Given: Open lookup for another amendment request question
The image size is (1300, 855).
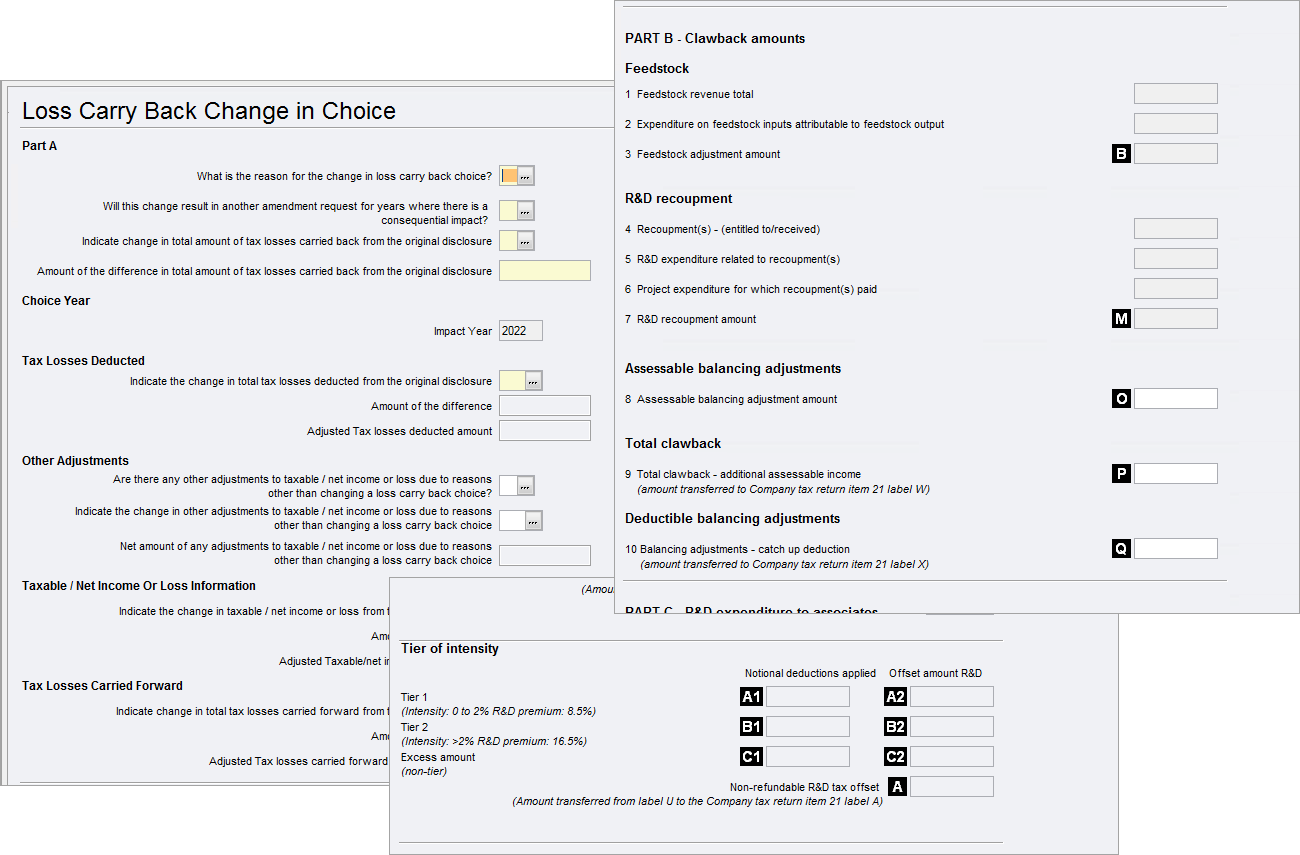Looking at the screenshot, I should pyautogui.click(x=526, y=210).
